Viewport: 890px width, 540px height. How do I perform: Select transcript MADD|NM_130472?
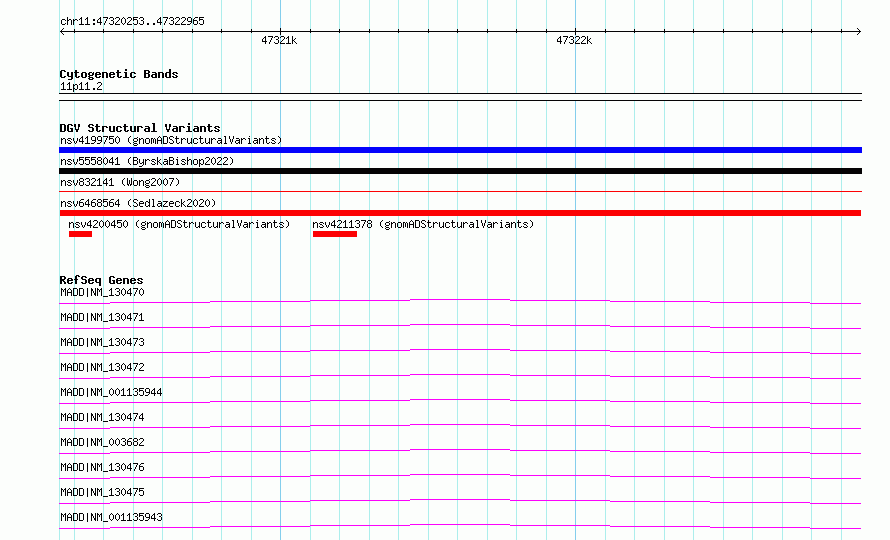tap(102, 367)
